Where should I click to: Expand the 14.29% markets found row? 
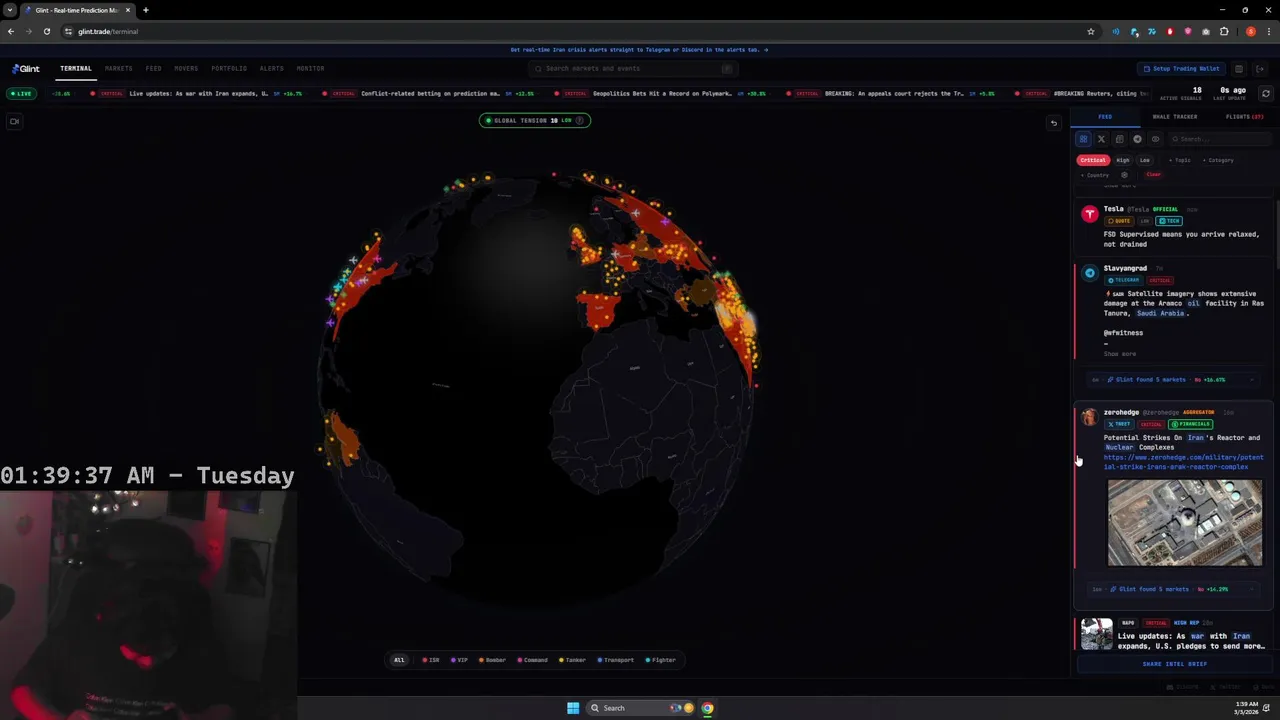(x=1172, y=589)
